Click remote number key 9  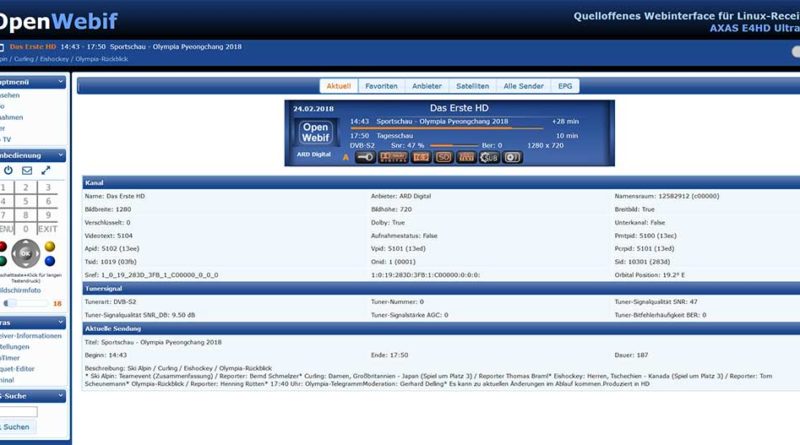click(48, 215)
